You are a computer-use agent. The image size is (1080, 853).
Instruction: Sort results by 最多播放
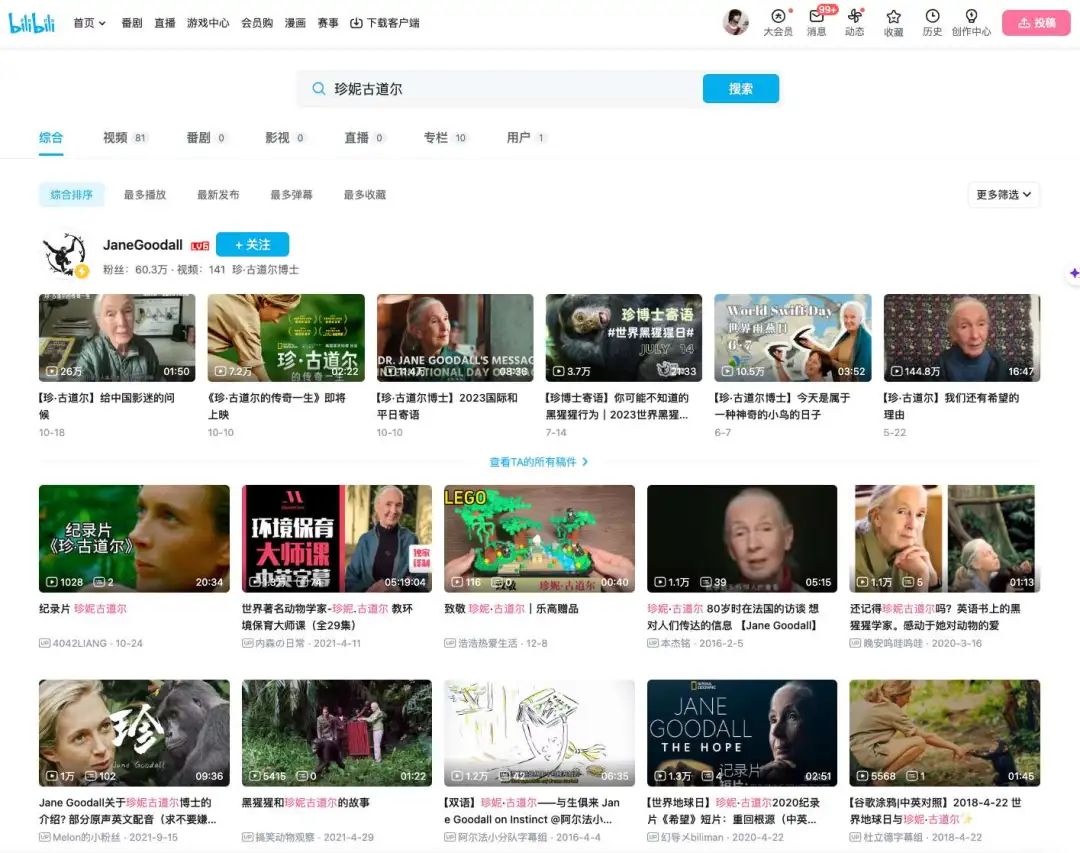pyautogui.click(x=145, y=195)
